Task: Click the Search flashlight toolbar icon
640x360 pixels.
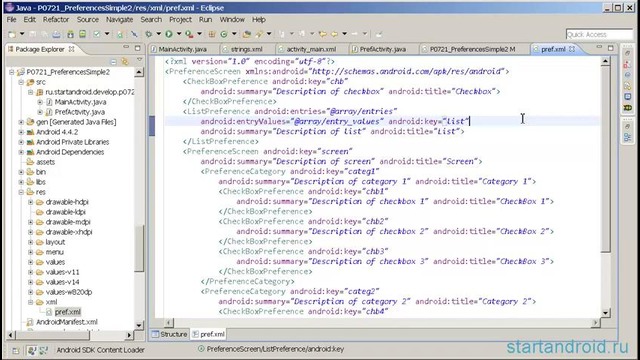Action: [259, 34]
